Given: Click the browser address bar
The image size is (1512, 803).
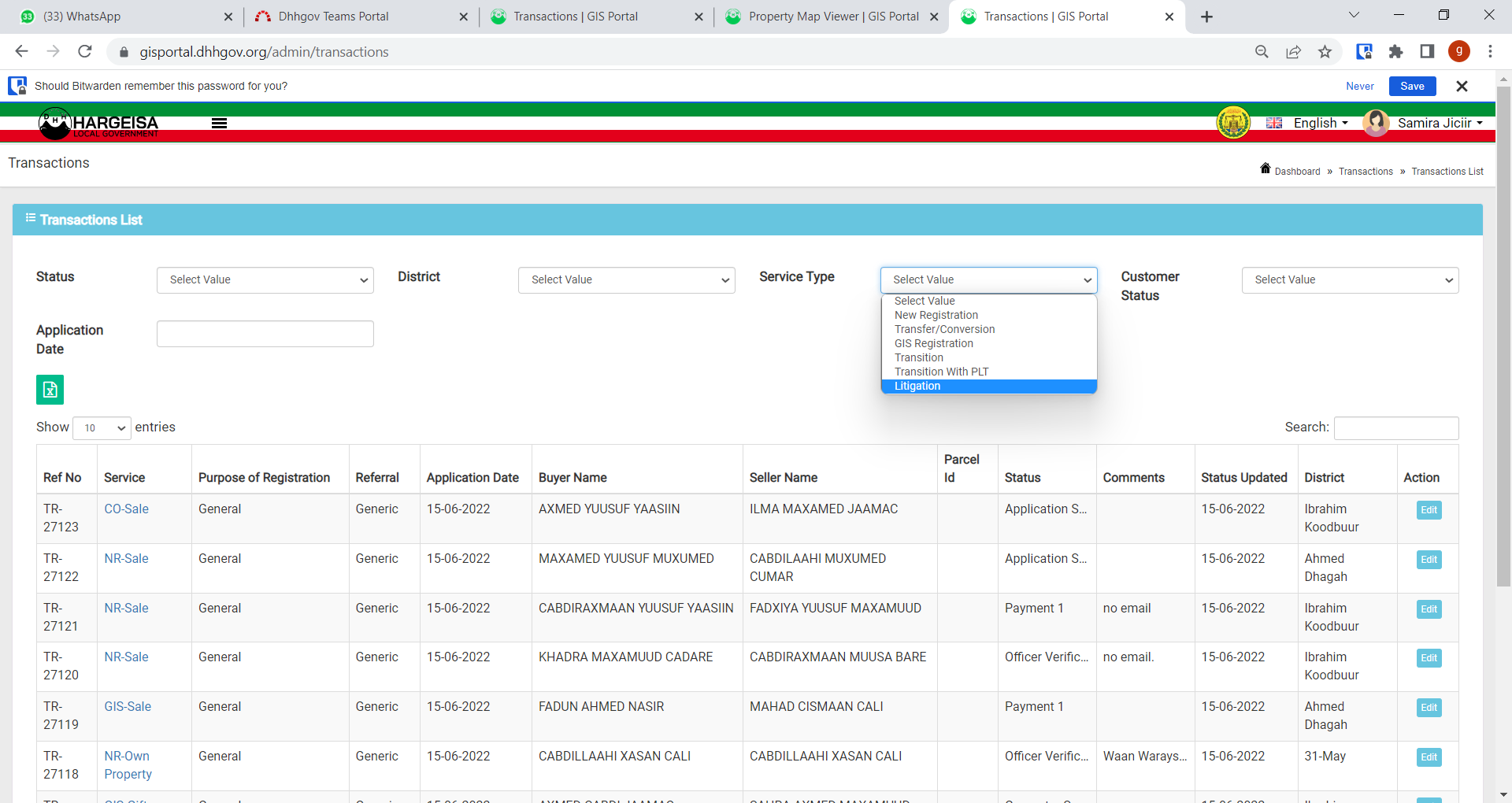Looking at the screenshot, I should (677, 52).
